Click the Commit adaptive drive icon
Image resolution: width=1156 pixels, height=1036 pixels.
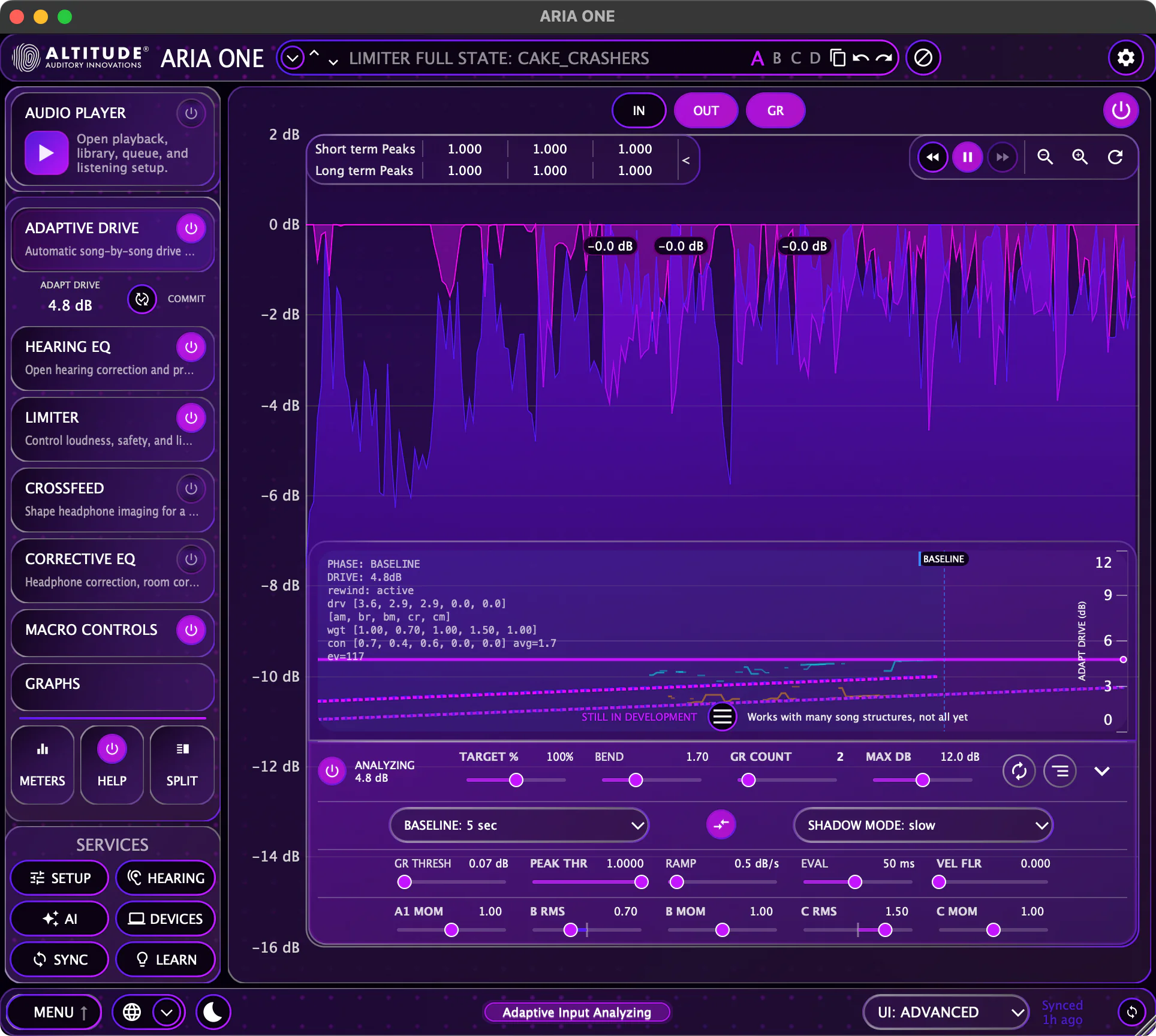coord(142,299)
